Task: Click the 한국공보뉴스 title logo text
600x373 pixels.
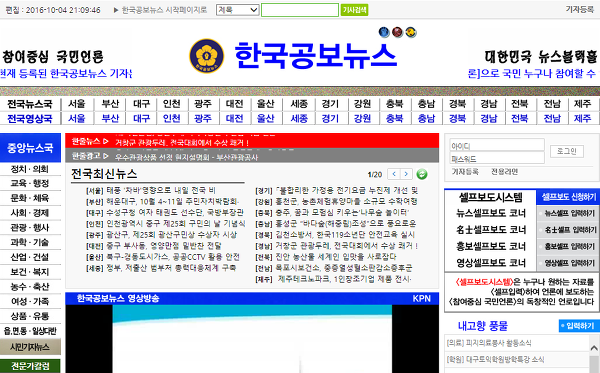Action: coord(315,56)
